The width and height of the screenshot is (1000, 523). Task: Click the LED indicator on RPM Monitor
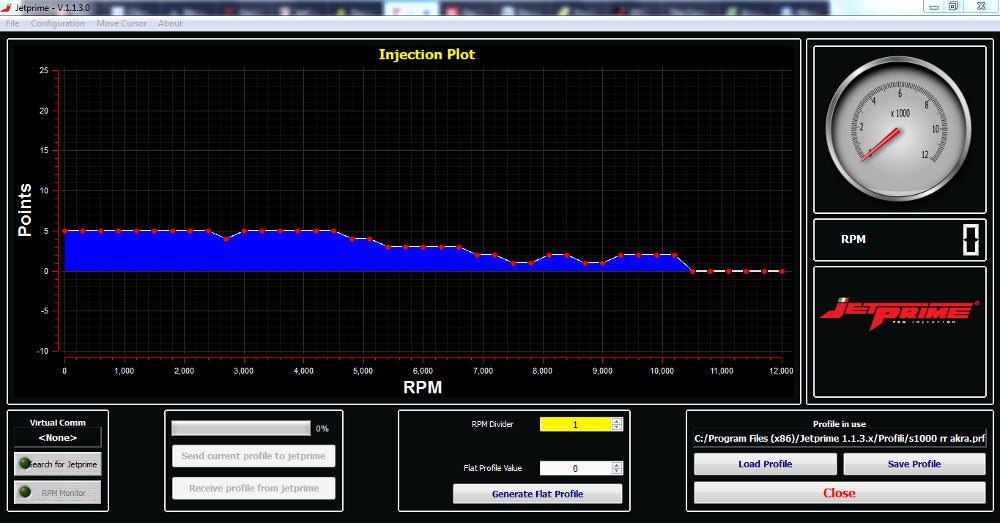(x=23, y=492)
